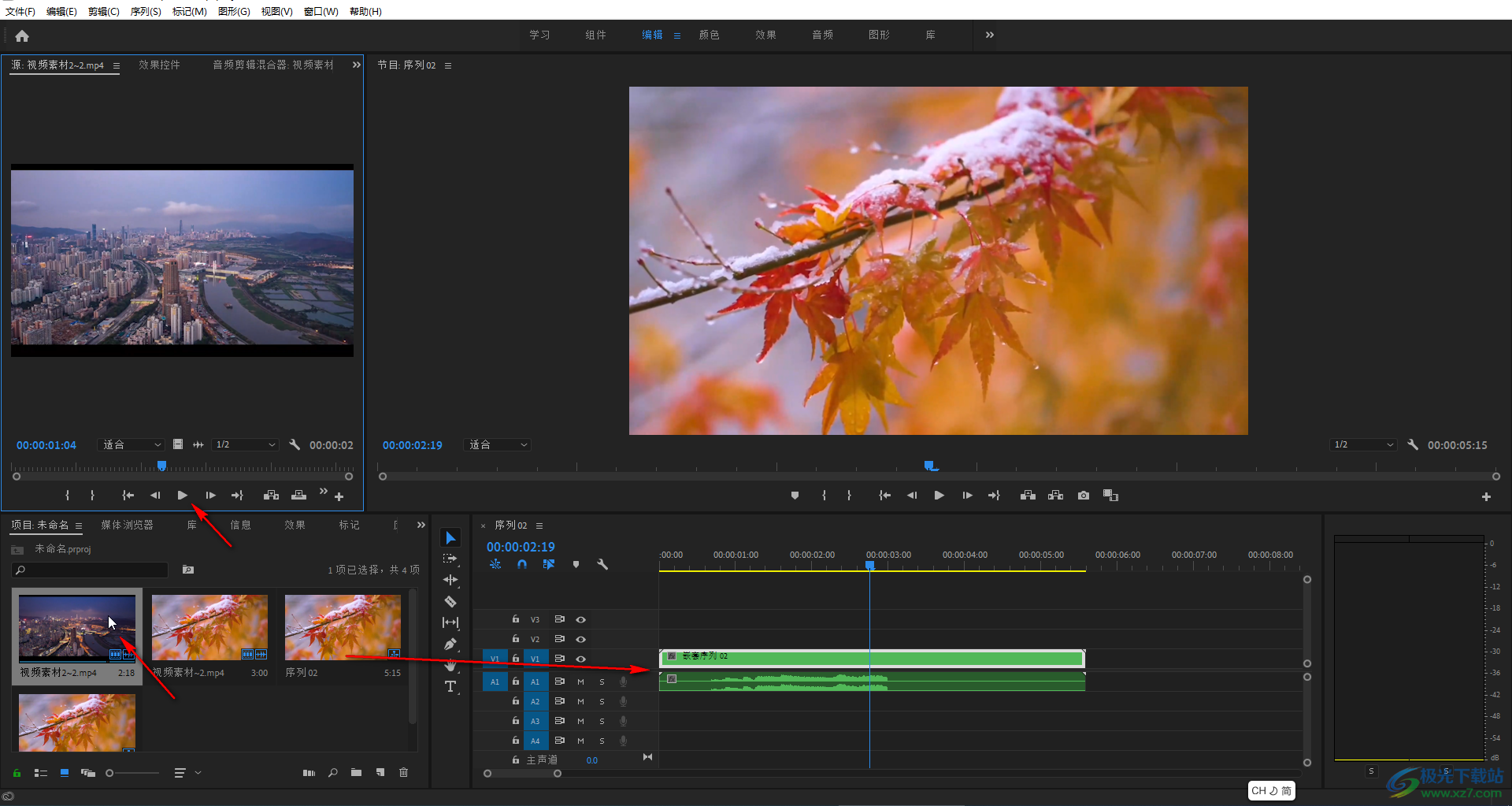This screenshot has width=1512, height=806.
Task: Select the Type tool
Action: click(450, 687)
